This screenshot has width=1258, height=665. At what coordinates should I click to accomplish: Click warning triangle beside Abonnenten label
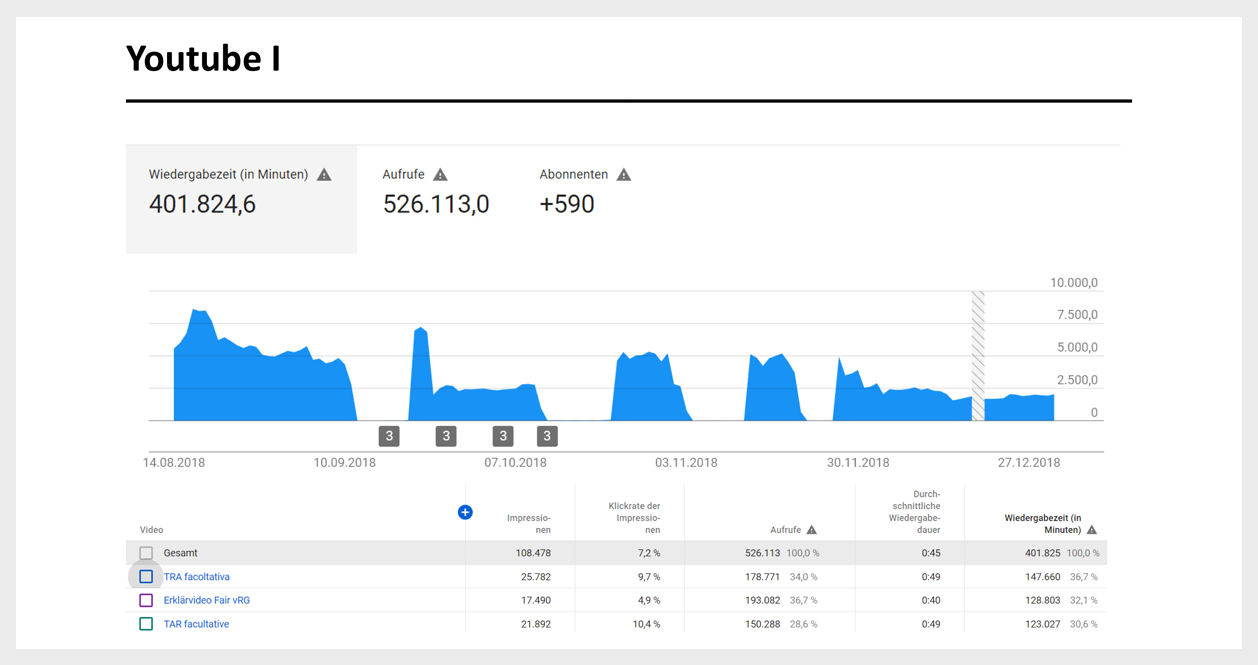[624, 175]
